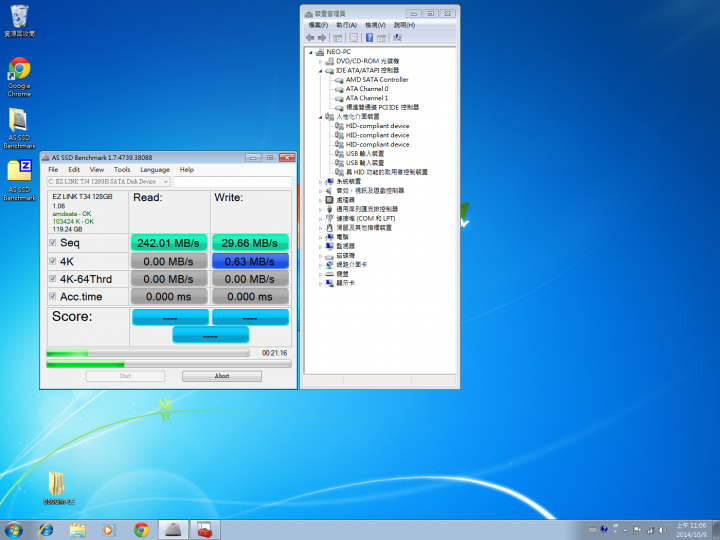Uncheck the Seq test checkbox
This screenshot has height=540, width=720.
[53, 242]
